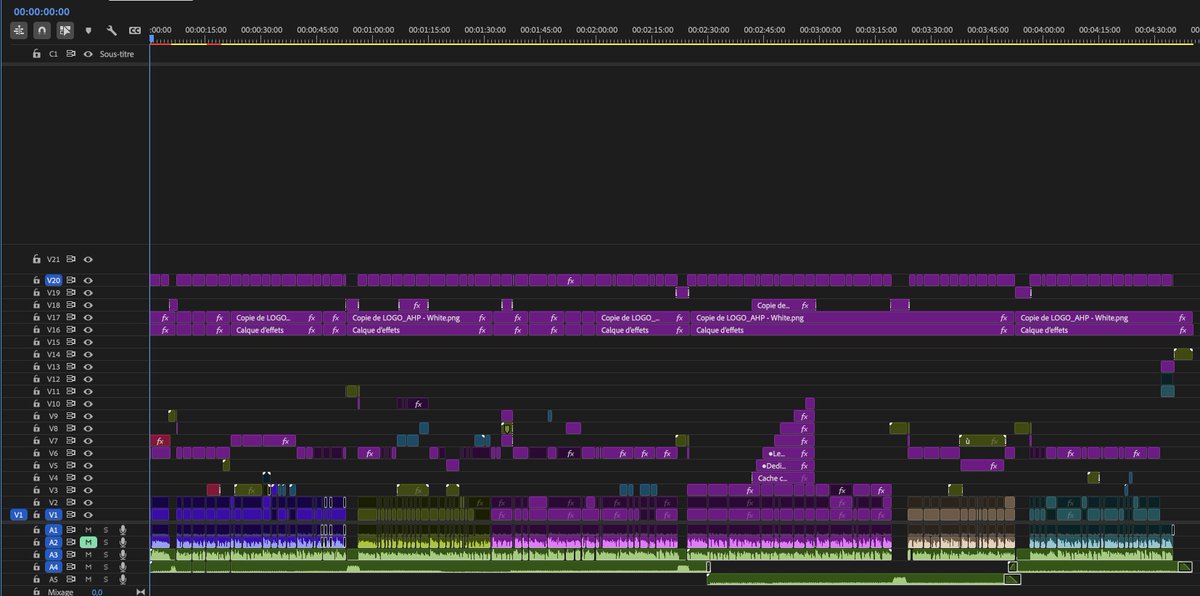The image size is (1200, 596).
Task: Toggle targeting for audio track A4
Action: point(54,566)
